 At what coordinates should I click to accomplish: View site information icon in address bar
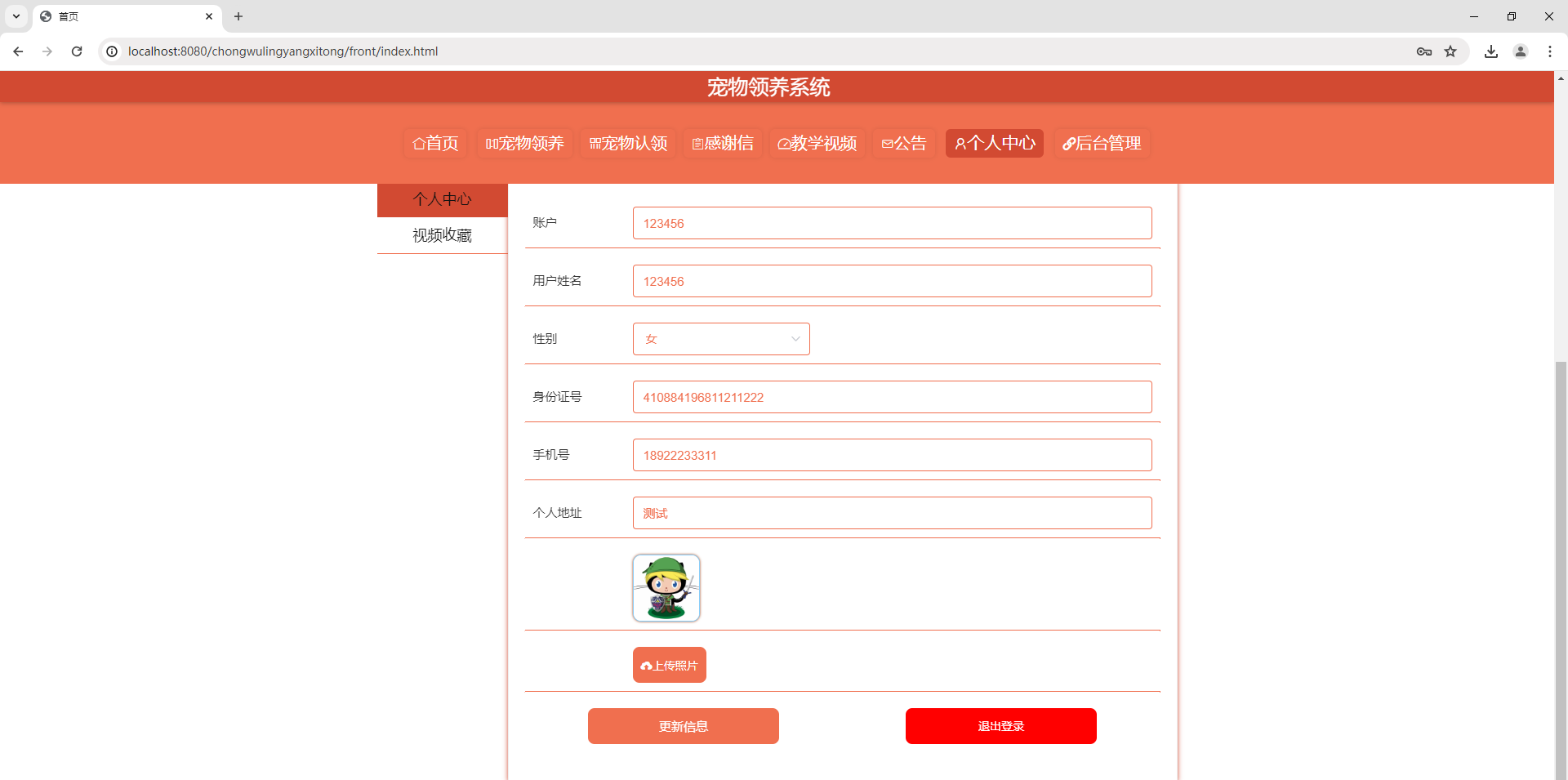[x=113, y=51]
